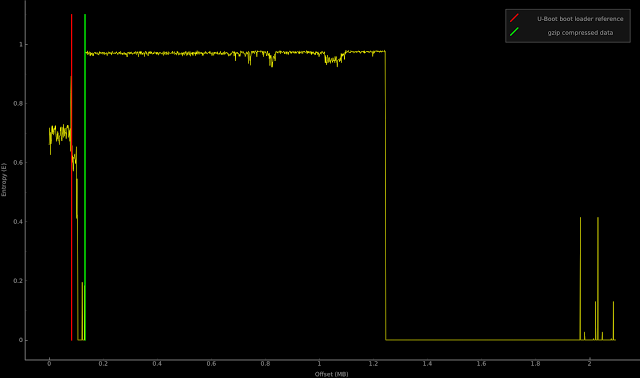
Task: Click the 0.6 tick on the entropy axis
Action: tap(18, 162)
